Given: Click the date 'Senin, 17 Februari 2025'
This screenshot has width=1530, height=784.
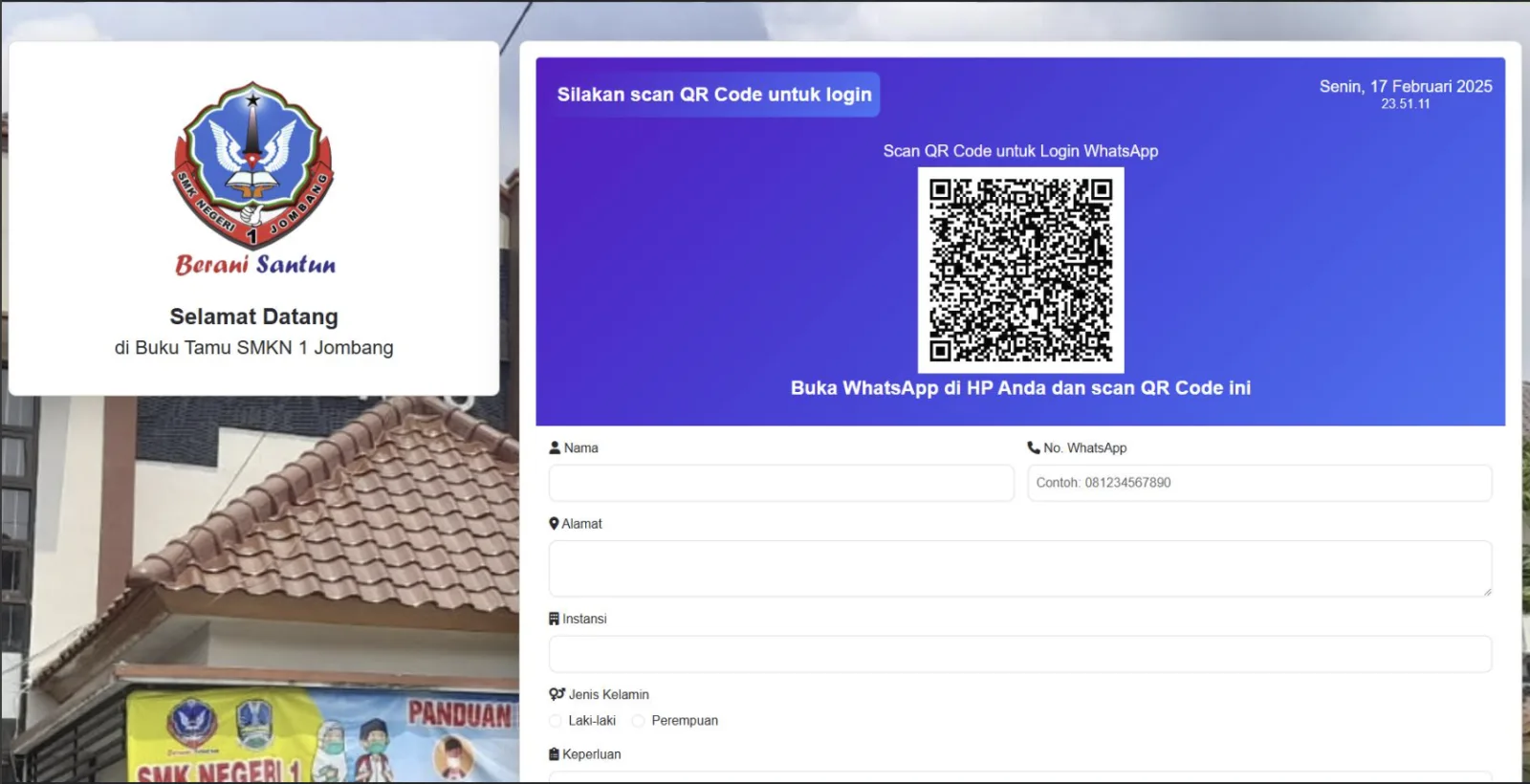Looking at the screenshot, I should pos(1406,86).
